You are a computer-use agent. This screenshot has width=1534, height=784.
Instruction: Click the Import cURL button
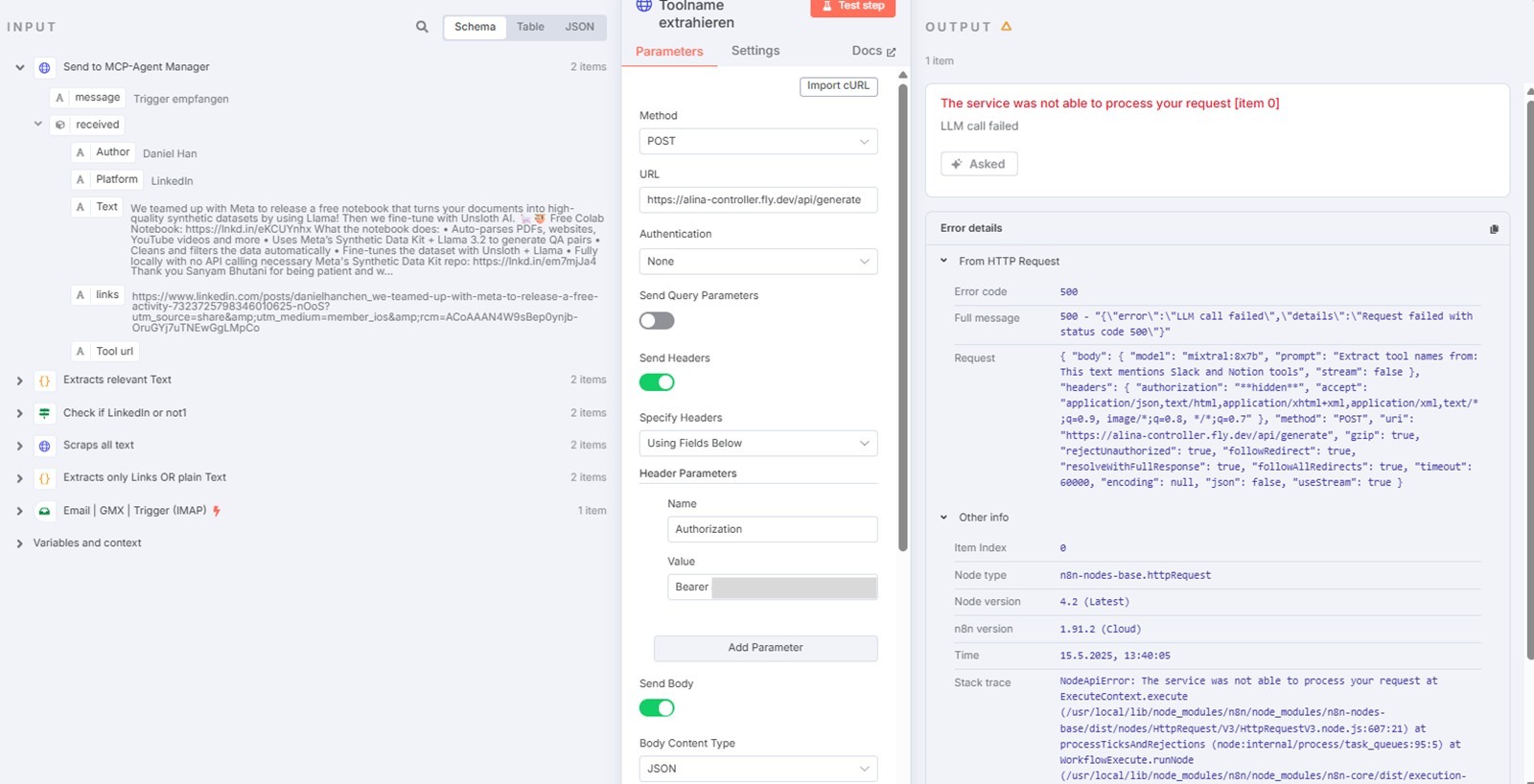(x=838, y=86)
